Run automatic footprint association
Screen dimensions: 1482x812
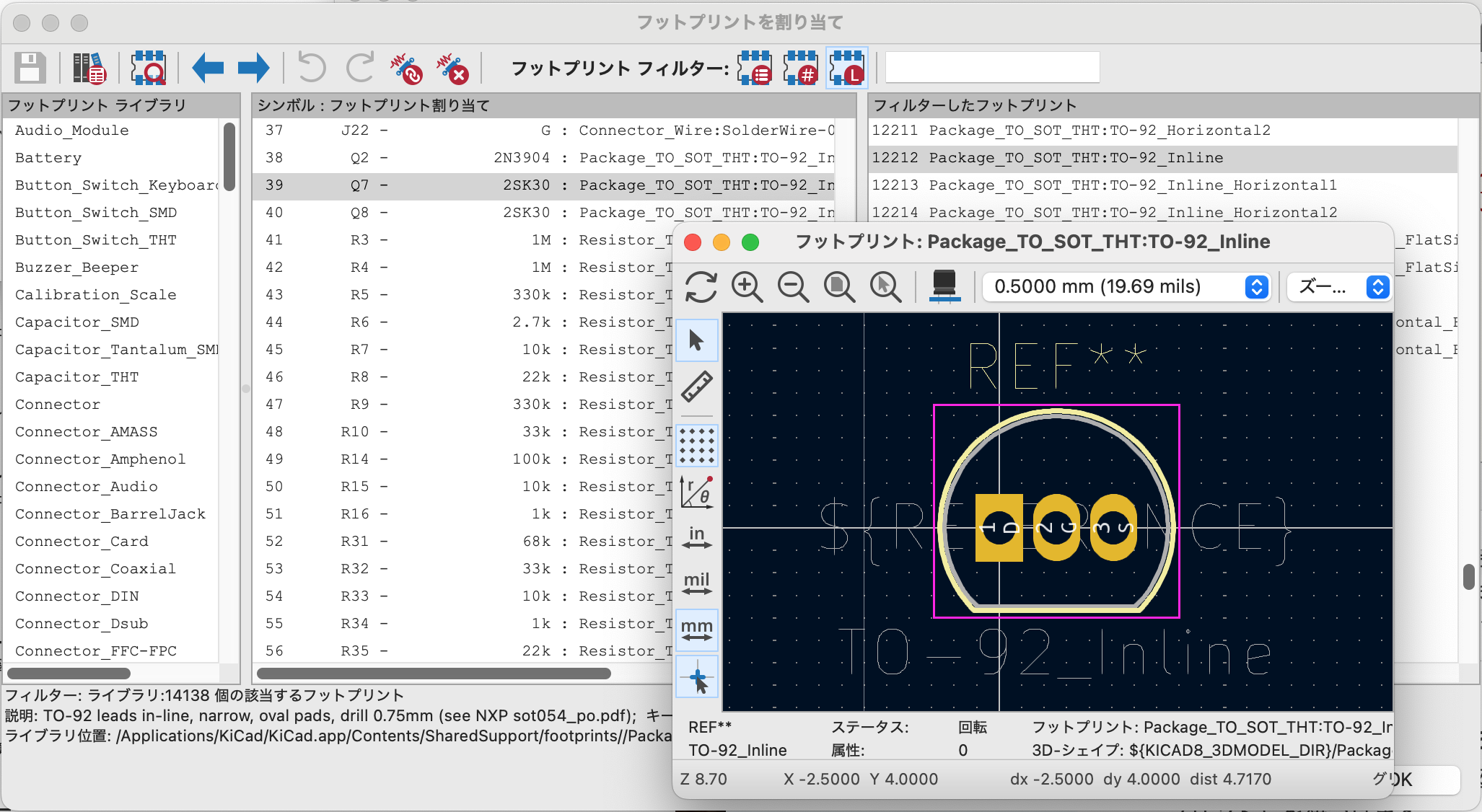tap(406, 69)
